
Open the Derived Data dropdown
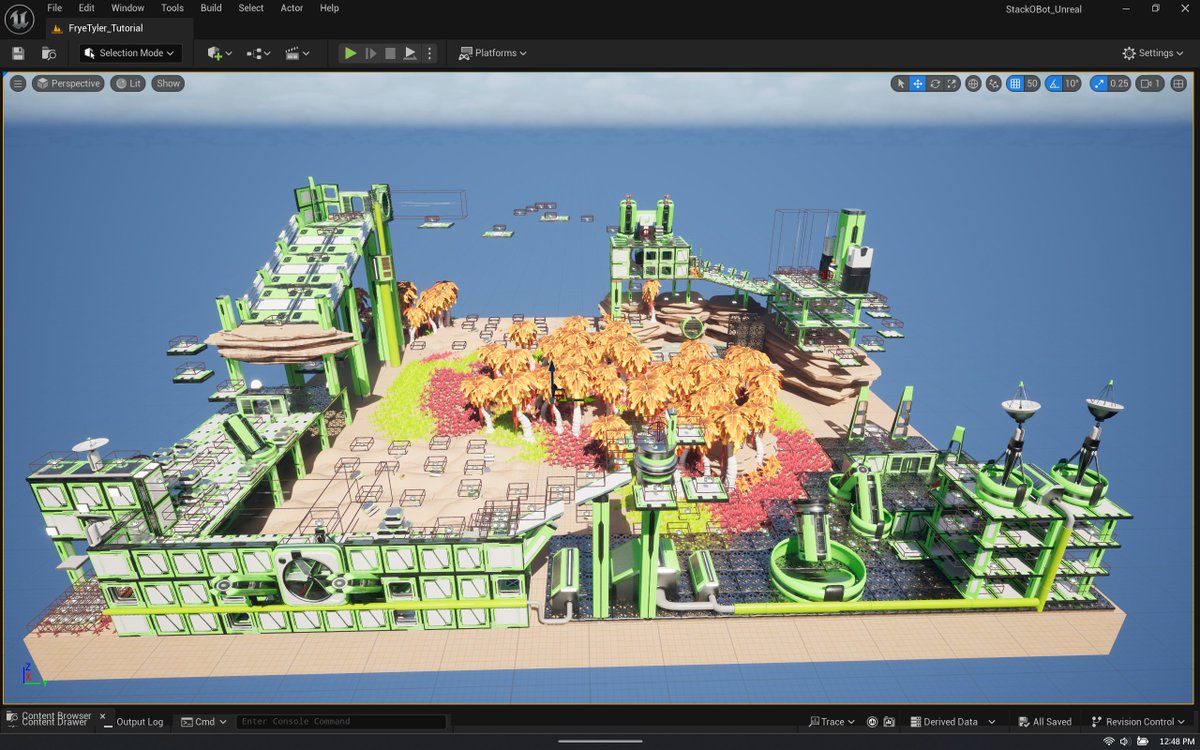point(953,722)
